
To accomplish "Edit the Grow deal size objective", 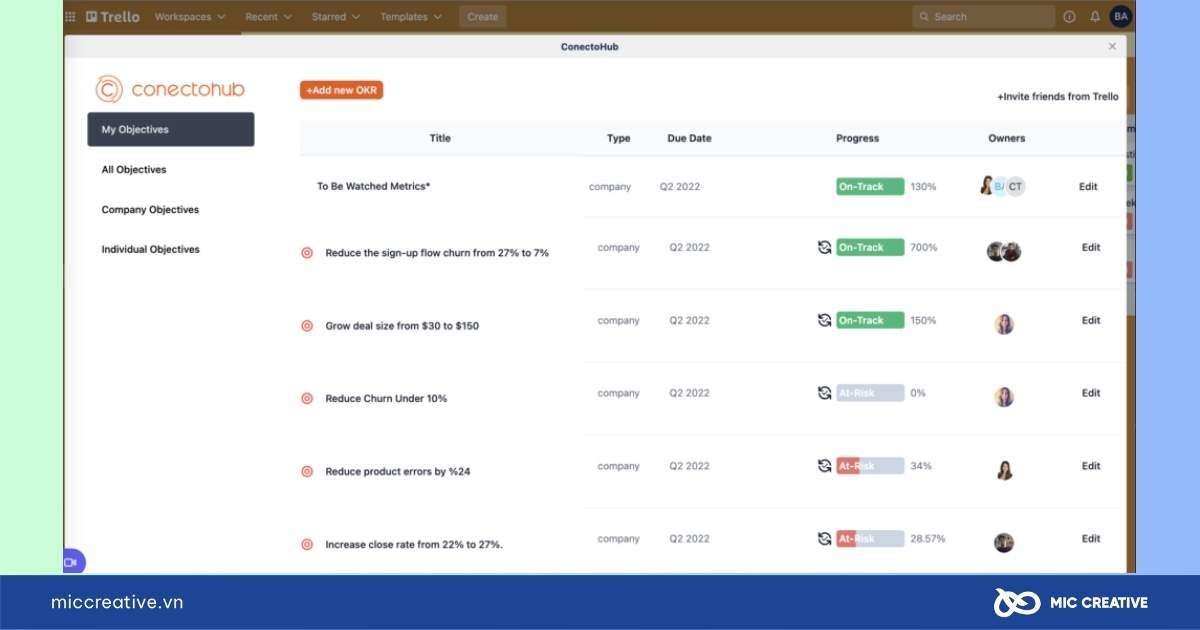I will tap(1091, 321).
